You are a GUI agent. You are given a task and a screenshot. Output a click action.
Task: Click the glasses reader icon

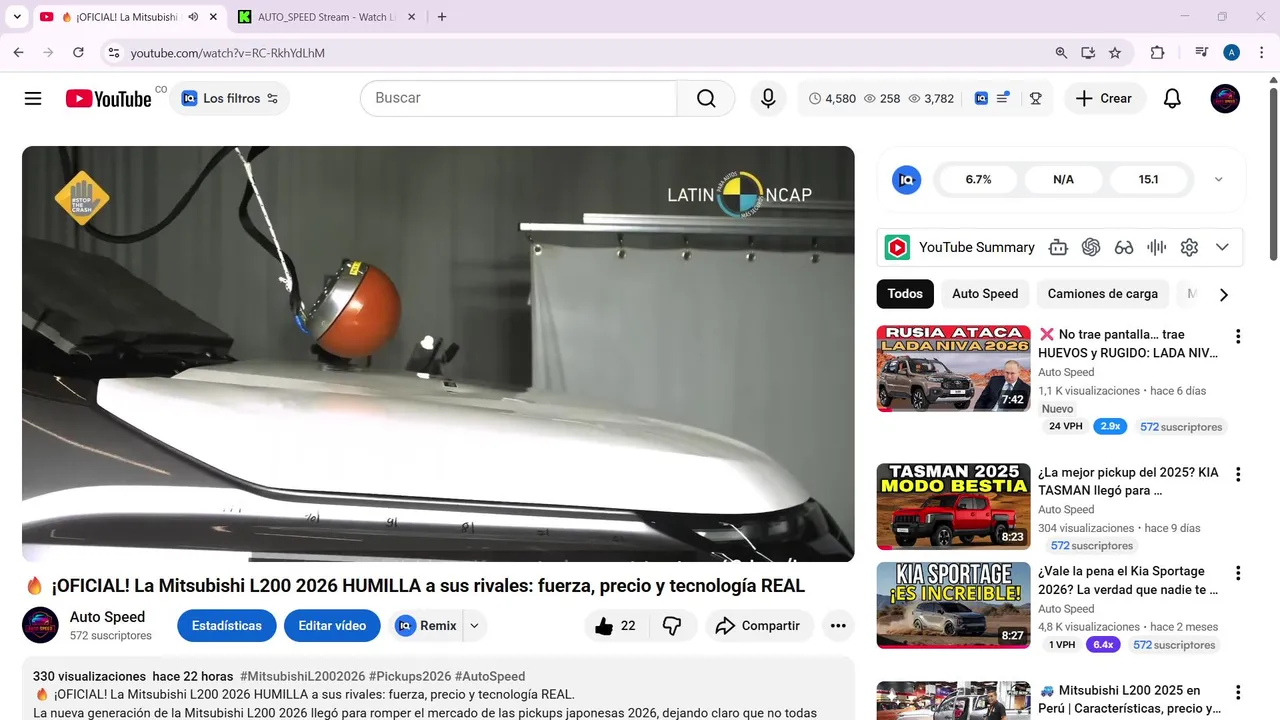[1124, 247]
